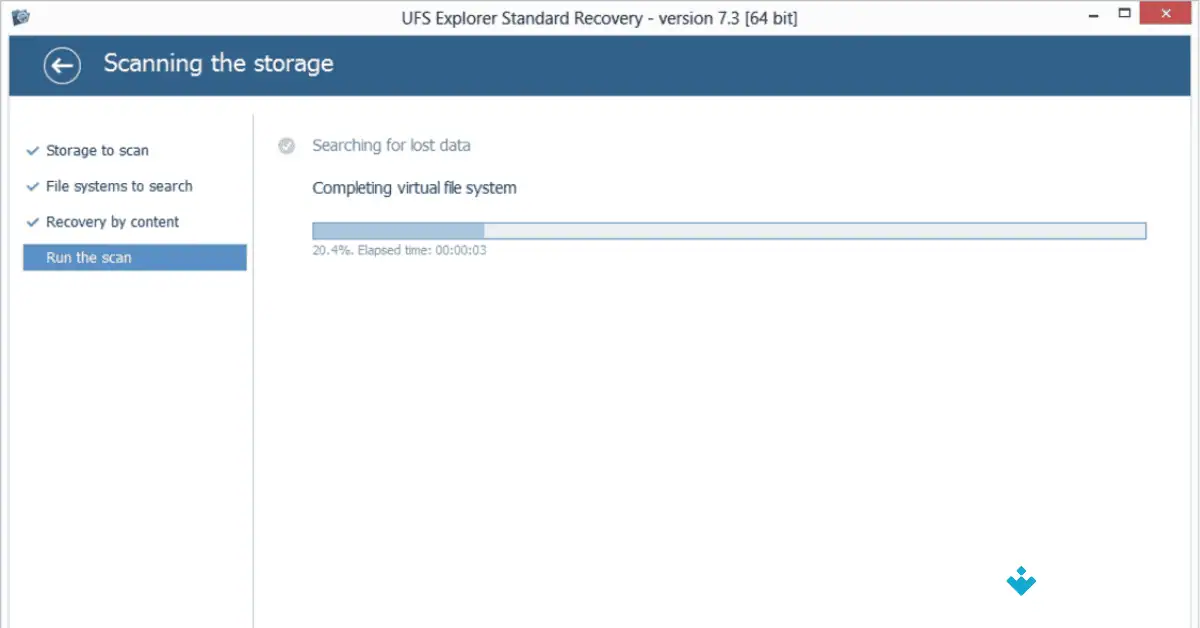Click the Searching for lost data label
This screenshot has height=628, width=1200.
[391, 145]
